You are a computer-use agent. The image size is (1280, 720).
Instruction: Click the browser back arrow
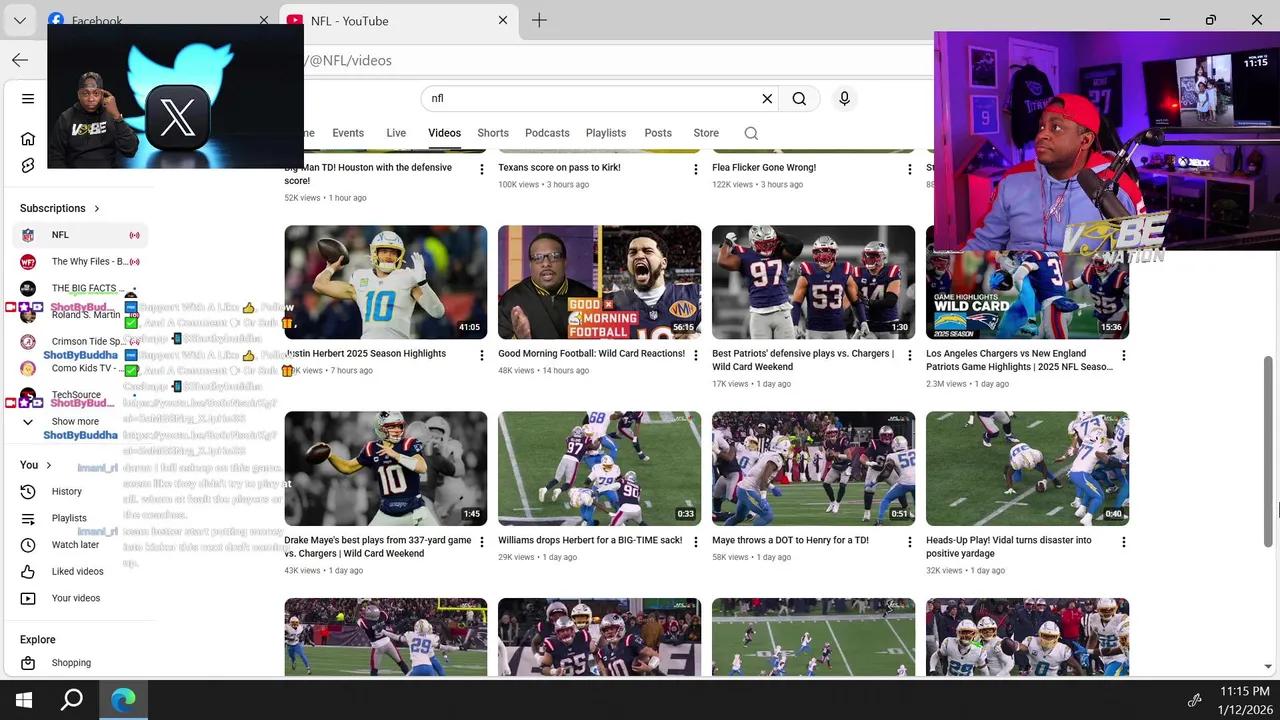tap(20, 60)
